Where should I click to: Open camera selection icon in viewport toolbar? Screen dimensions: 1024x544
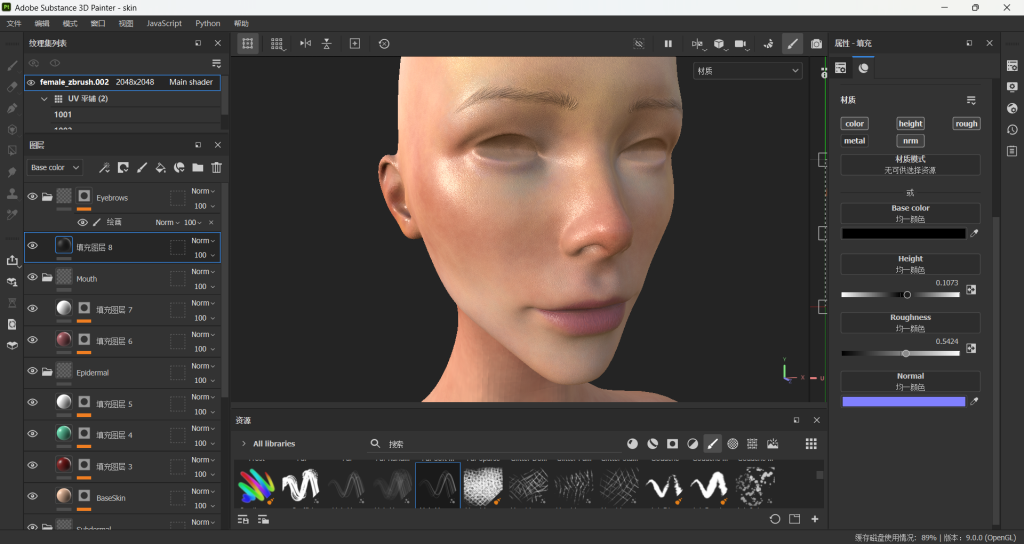(x=741, y=43)
